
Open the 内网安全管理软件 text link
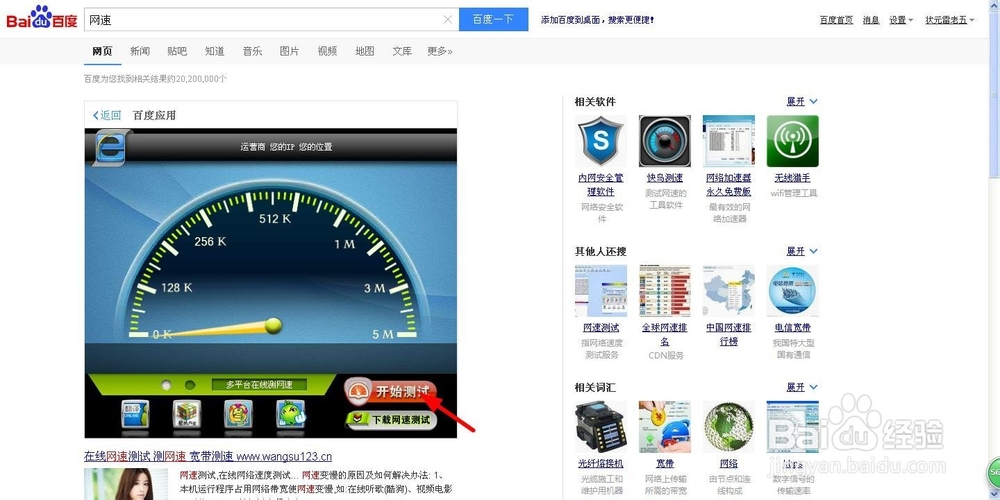[601, 184]
